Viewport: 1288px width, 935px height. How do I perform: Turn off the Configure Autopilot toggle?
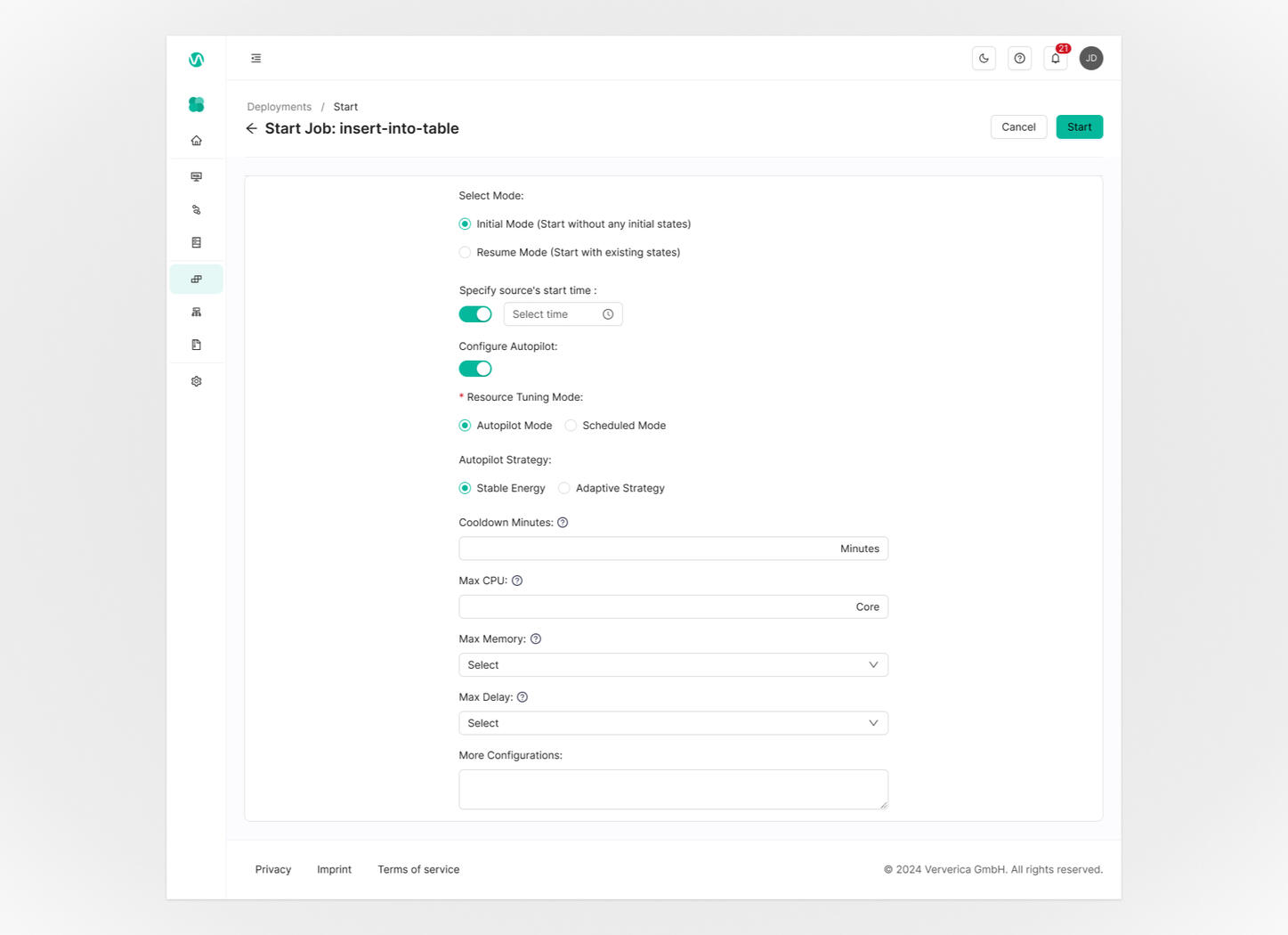point(475,369)
